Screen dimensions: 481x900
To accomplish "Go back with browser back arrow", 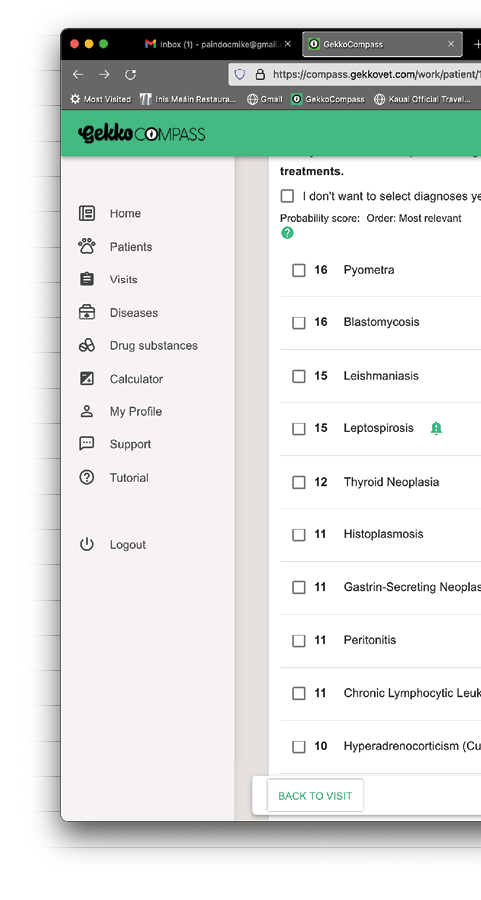I will click(78, 75).
